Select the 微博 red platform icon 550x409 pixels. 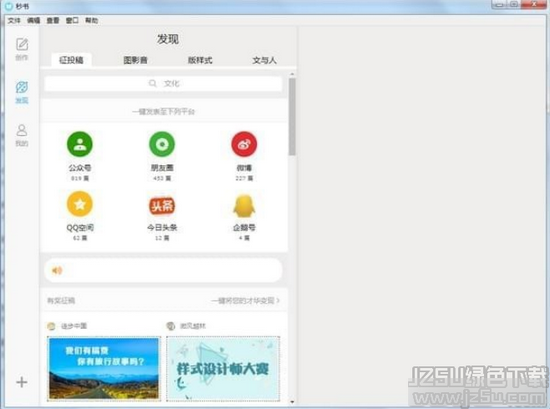point(244,144)
